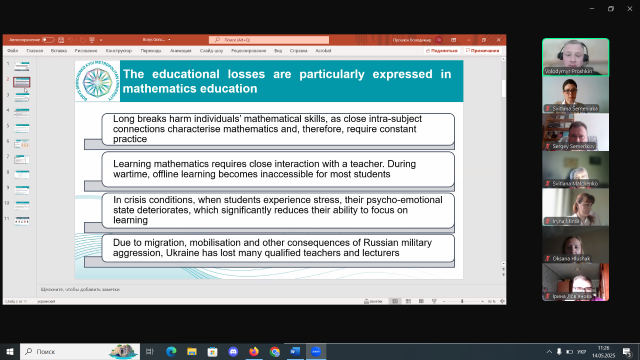Click the Поделиться share button
This screenshot has height=360, width=640.
coord(442,51)
